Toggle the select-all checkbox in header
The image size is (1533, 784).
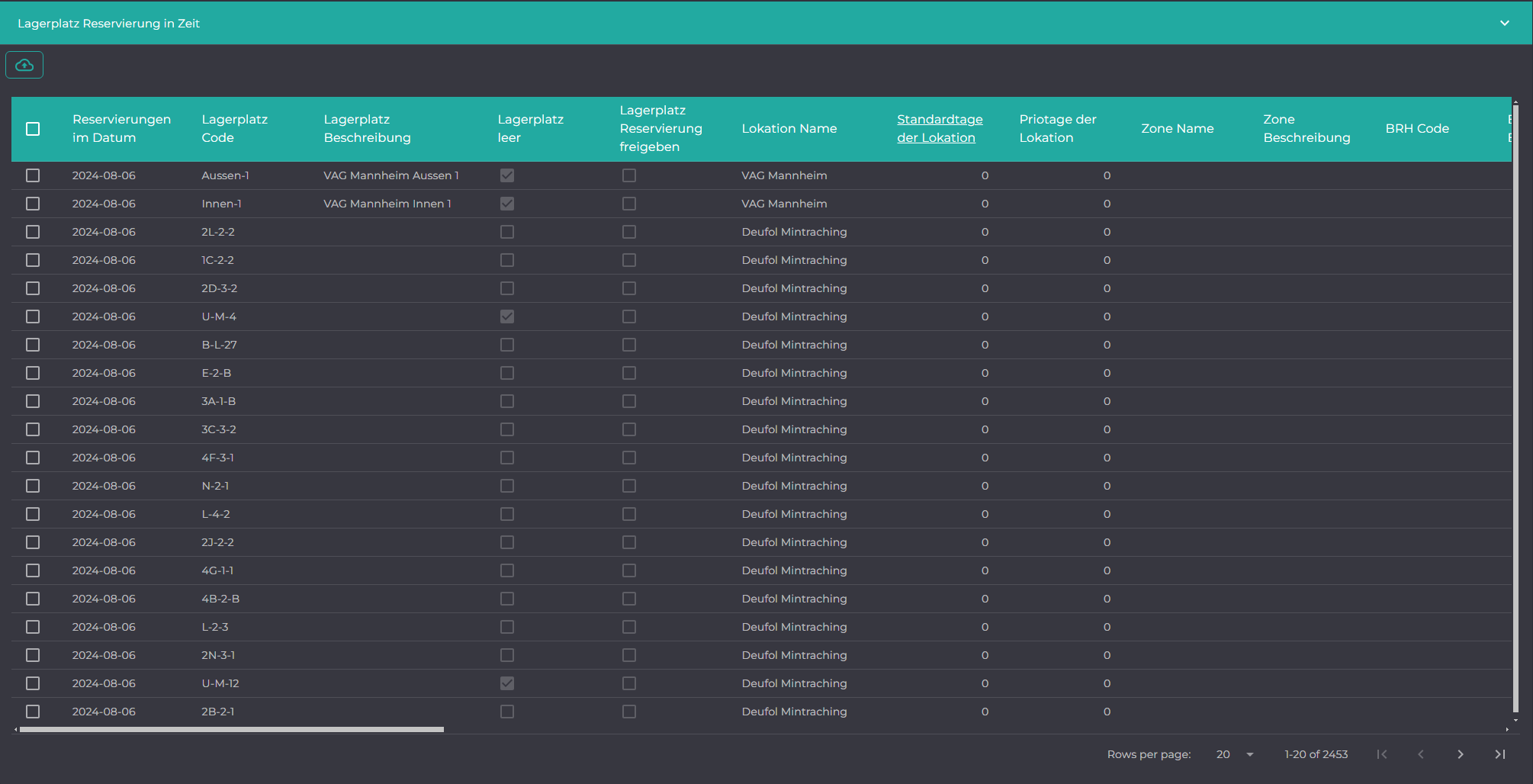pyautogui.click(x=33, y=129)
